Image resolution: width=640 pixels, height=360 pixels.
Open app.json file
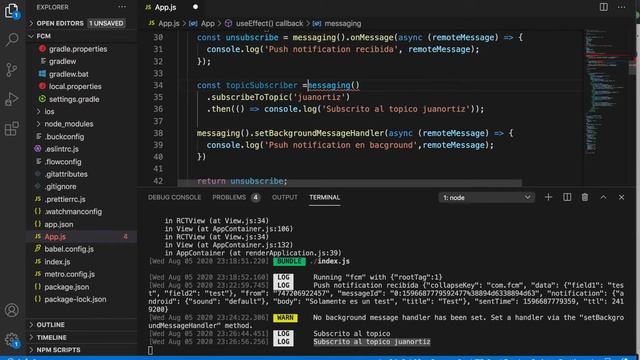59,224
